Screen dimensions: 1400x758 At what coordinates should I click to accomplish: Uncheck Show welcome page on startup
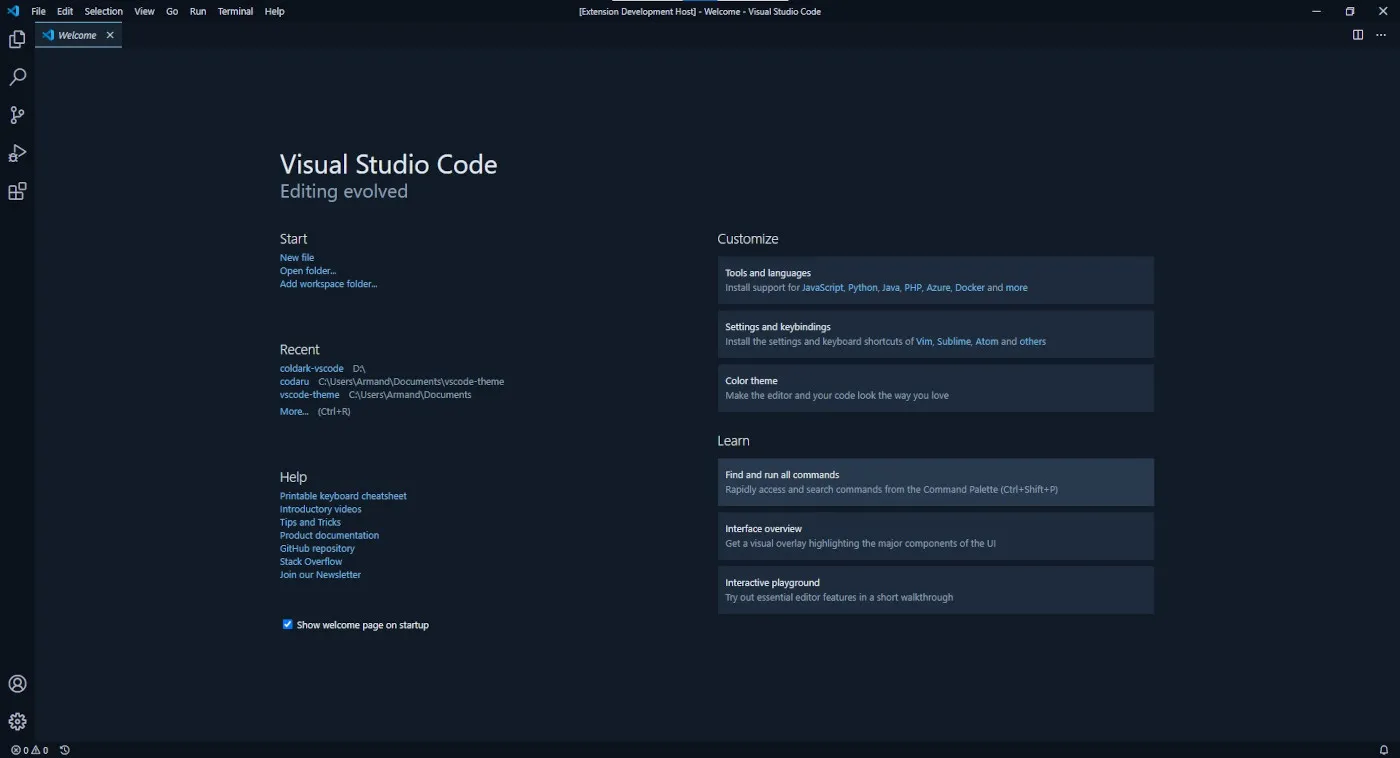[x=288, y=625]
